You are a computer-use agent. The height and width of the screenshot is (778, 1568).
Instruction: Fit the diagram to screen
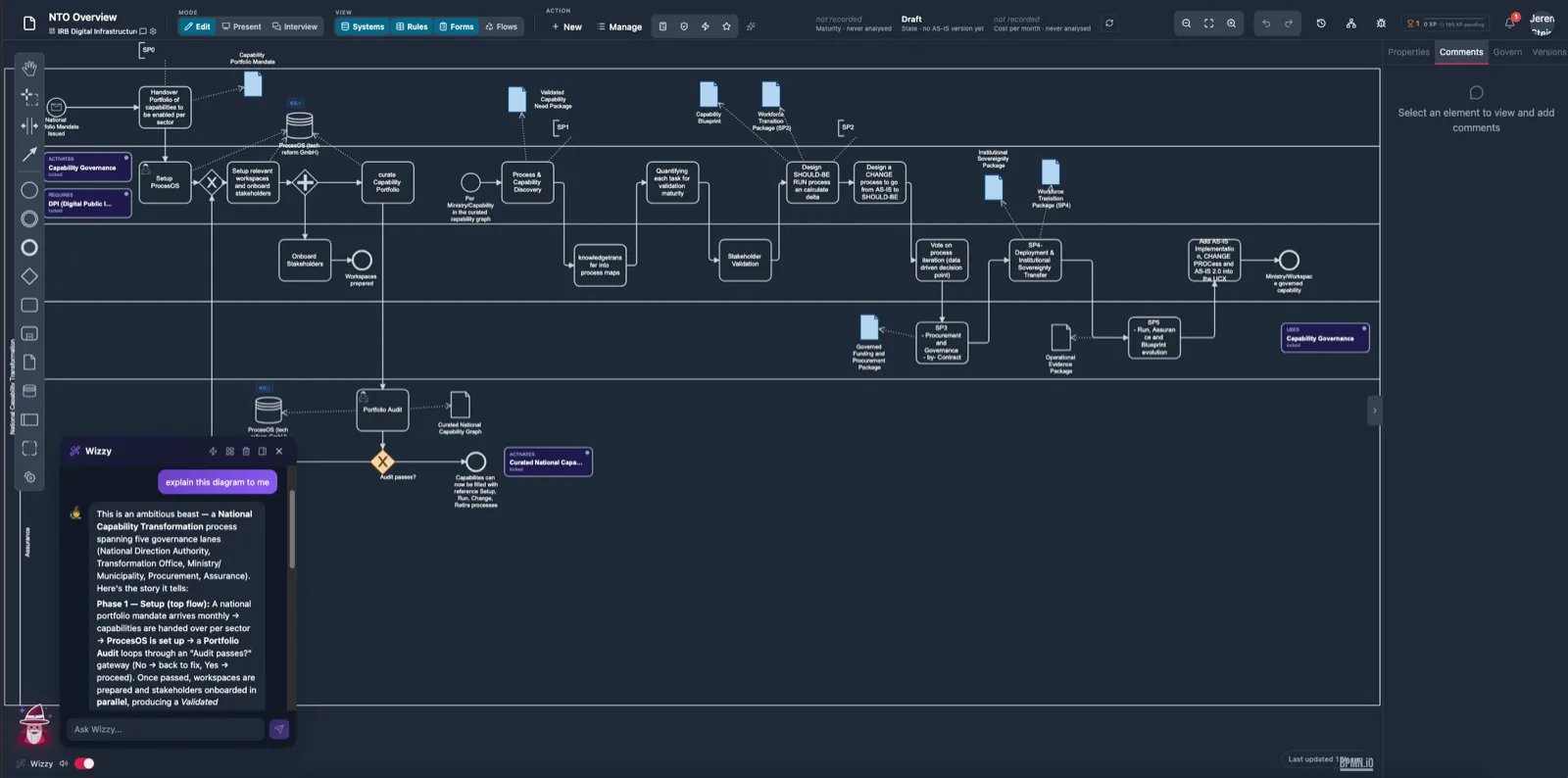1208,24
